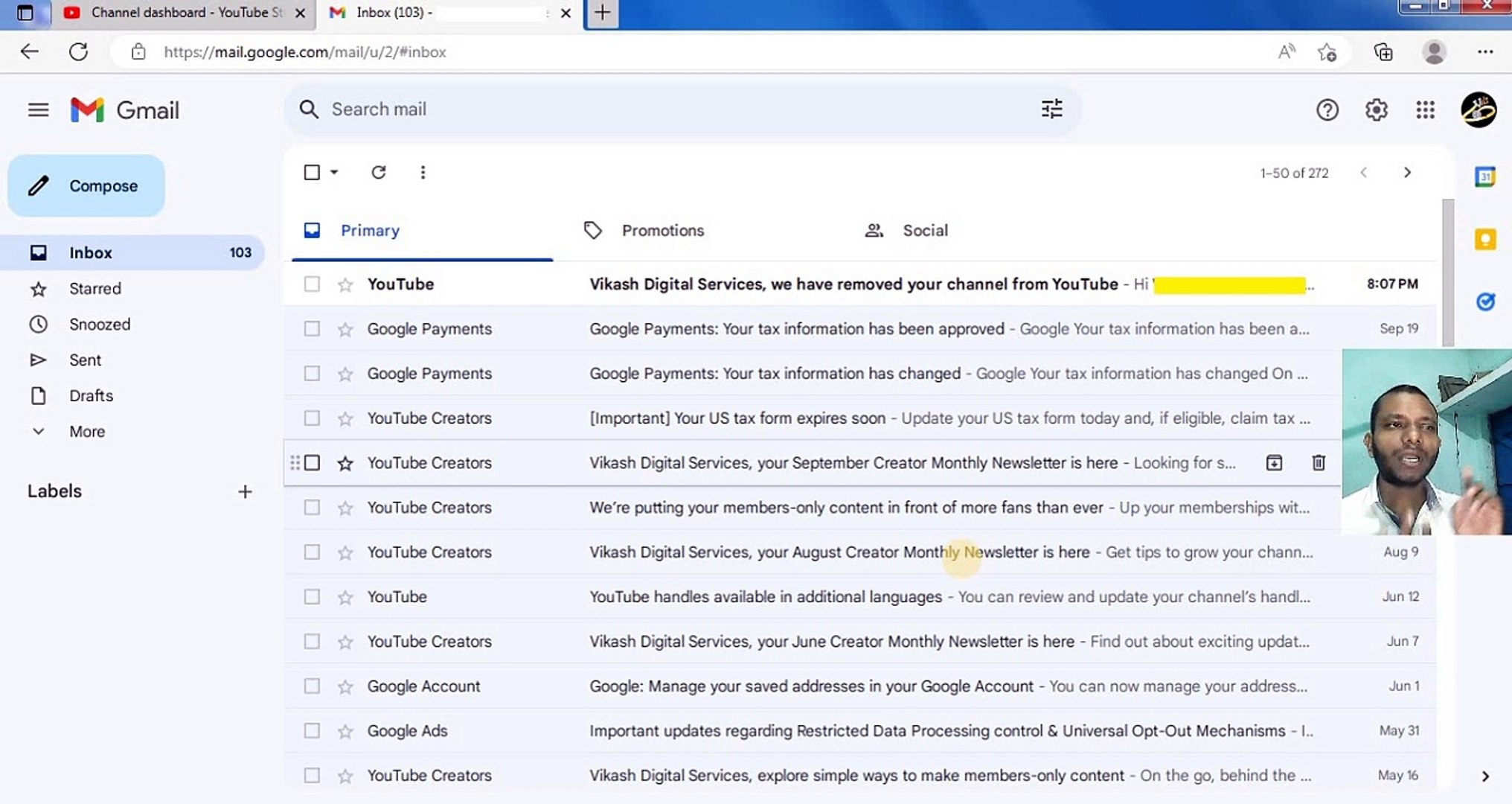Switch to the Channel dashboard browser tab
Screen dimensions: 1512x804
pos(179,13)
